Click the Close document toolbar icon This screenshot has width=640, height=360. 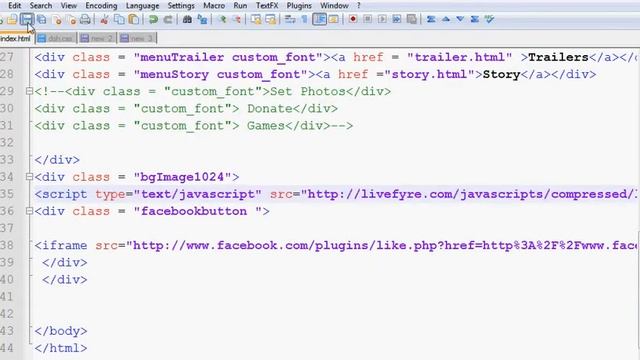(x=57, y=19)
